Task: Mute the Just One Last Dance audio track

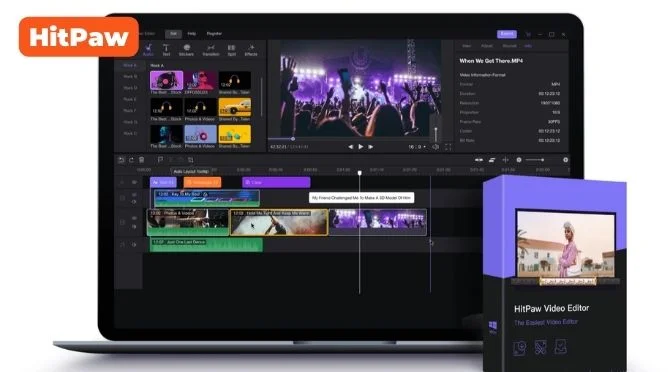Action: coord(134,245)
